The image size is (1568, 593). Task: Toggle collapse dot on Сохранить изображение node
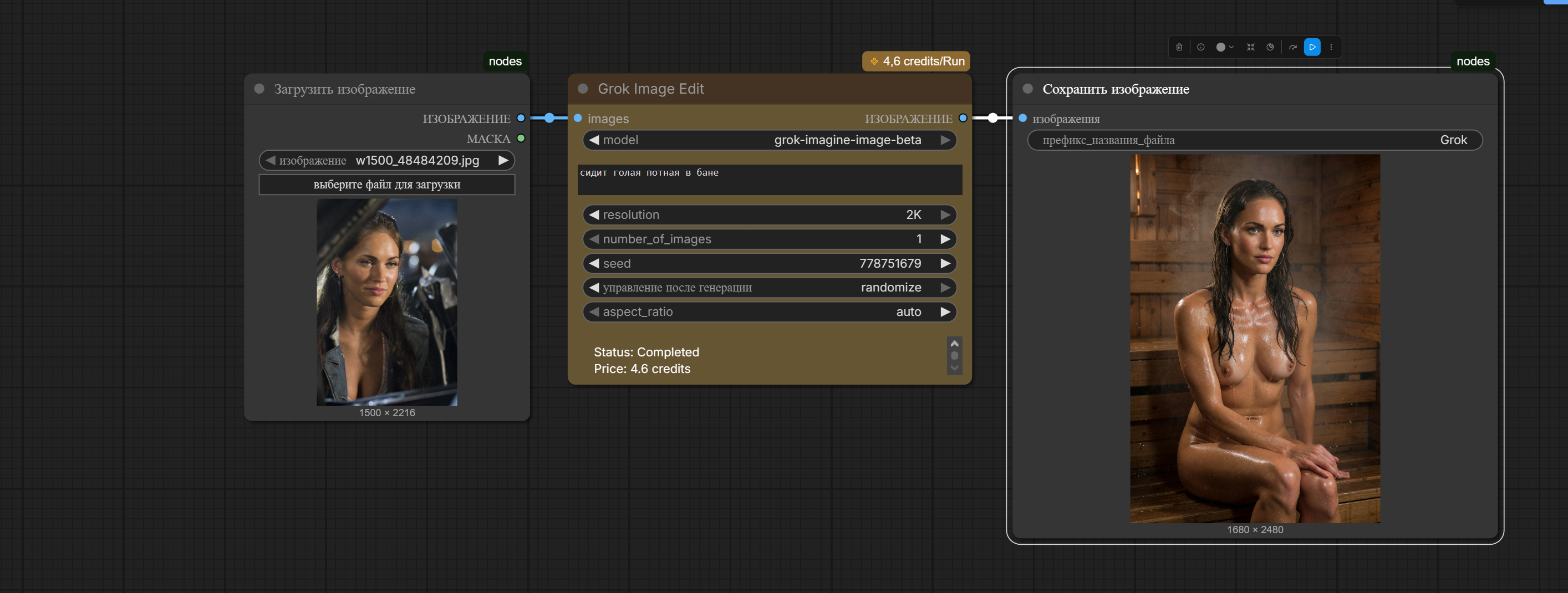[x=1027, y=89]
